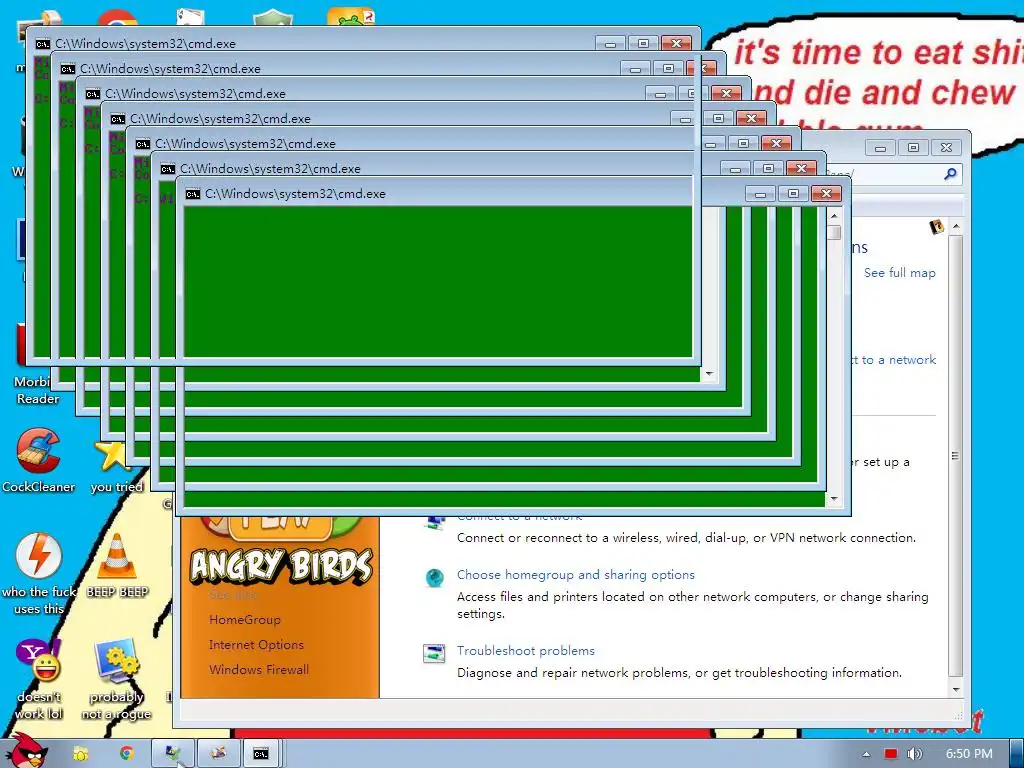Open Windows Firewall from the sidebar
Viewport: 1024px width, 768px height.
259,669
